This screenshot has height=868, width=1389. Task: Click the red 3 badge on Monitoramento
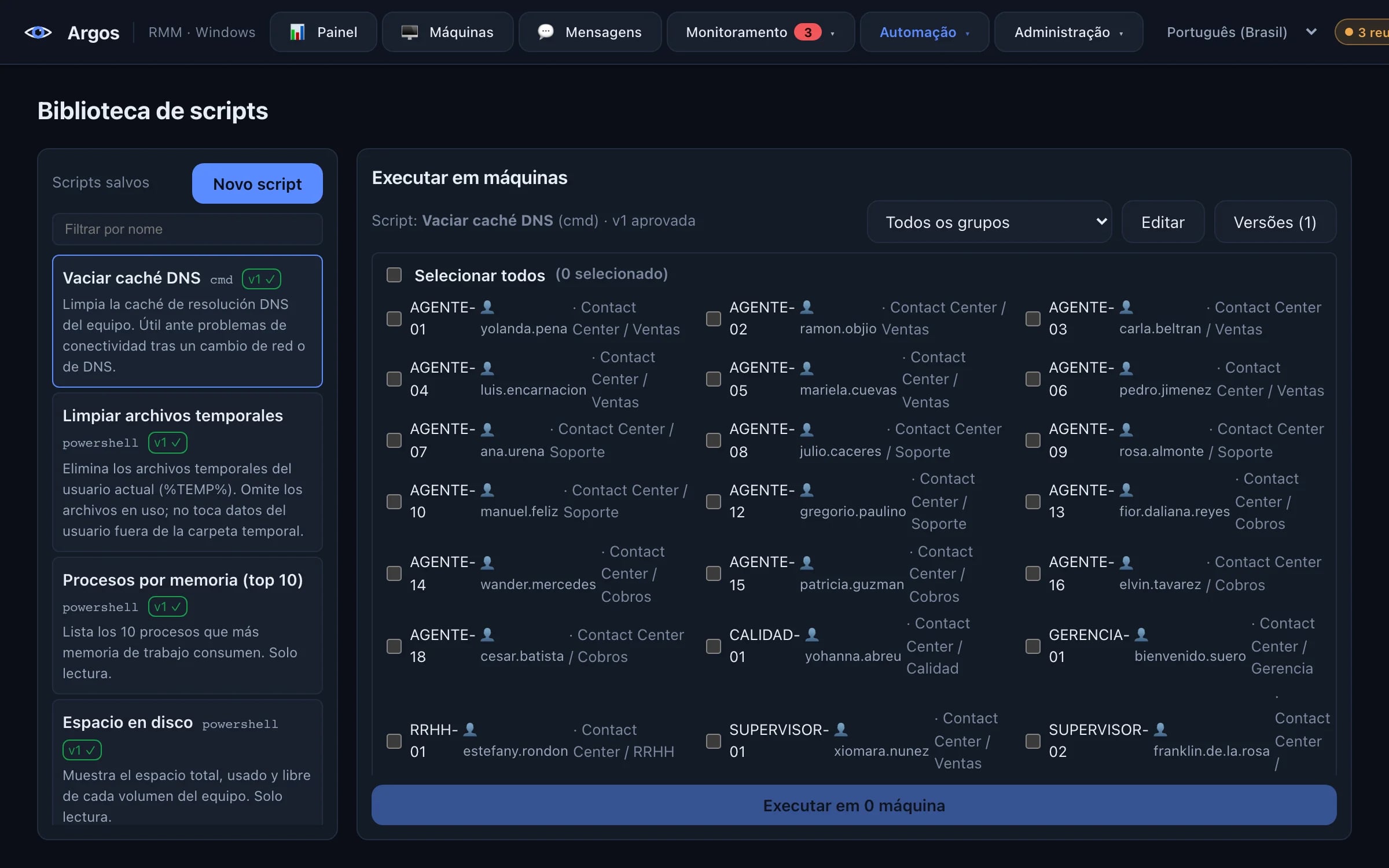[x=808, y=32]
